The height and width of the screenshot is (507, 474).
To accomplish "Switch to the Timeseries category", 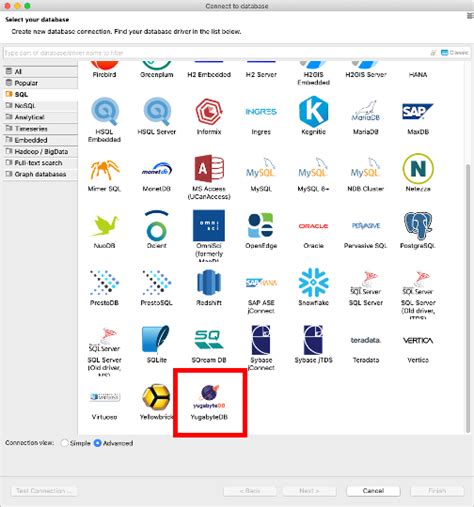I will pyautogui.click(x=41, y=129).
